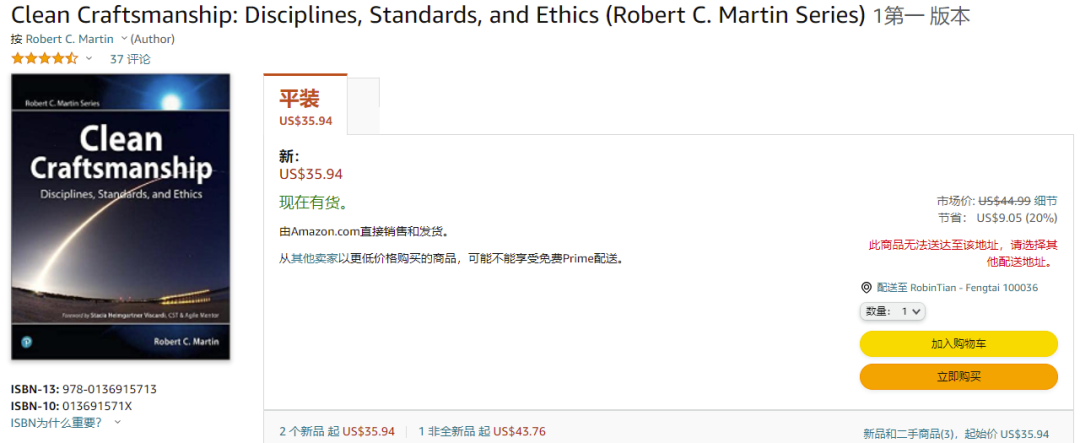Screen dimensions: 1080x443
Task: Open the 1 非全新品 used offers link
Action: [x=446, y=432]
